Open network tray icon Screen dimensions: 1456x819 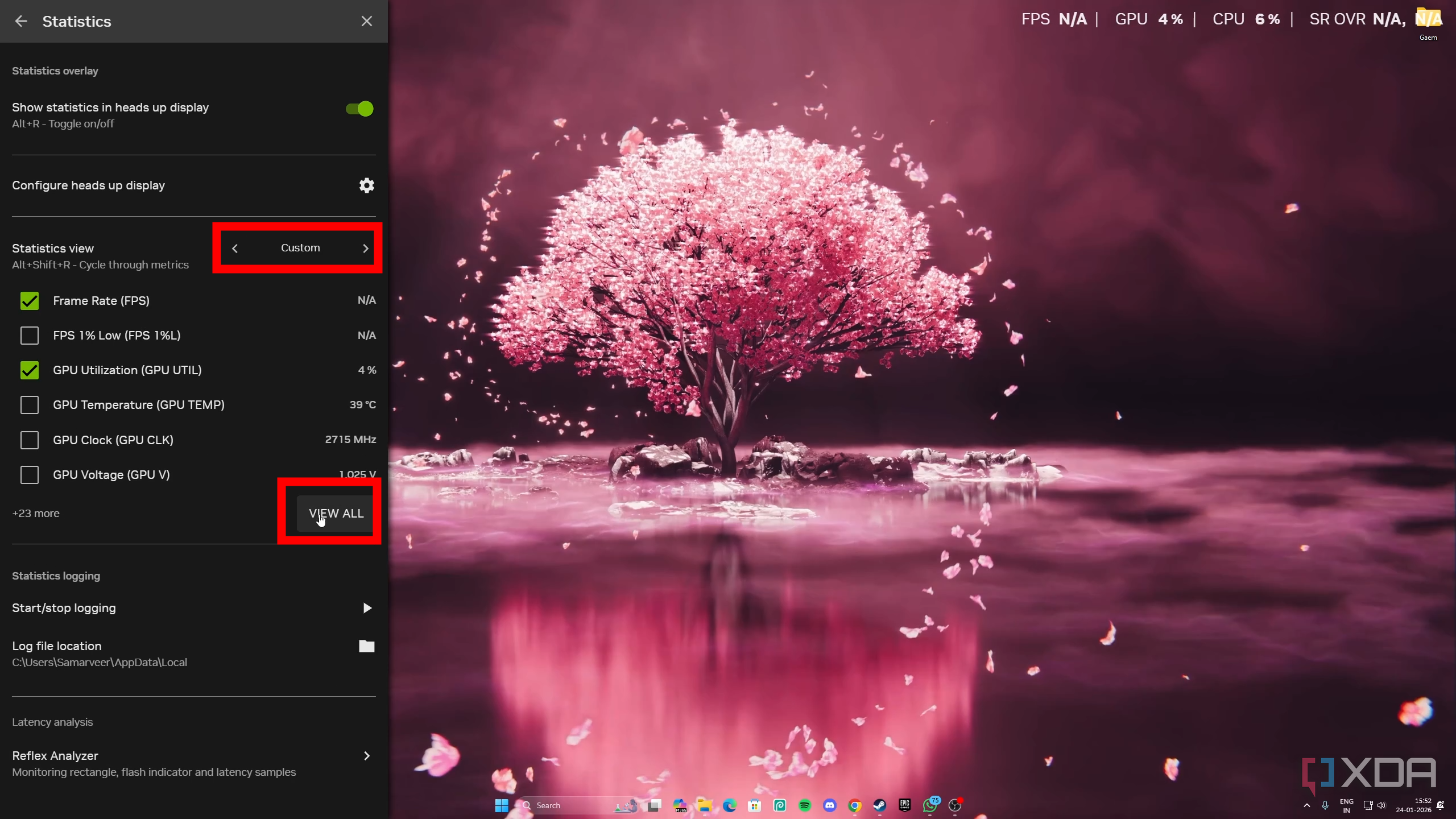(1368, 805)
